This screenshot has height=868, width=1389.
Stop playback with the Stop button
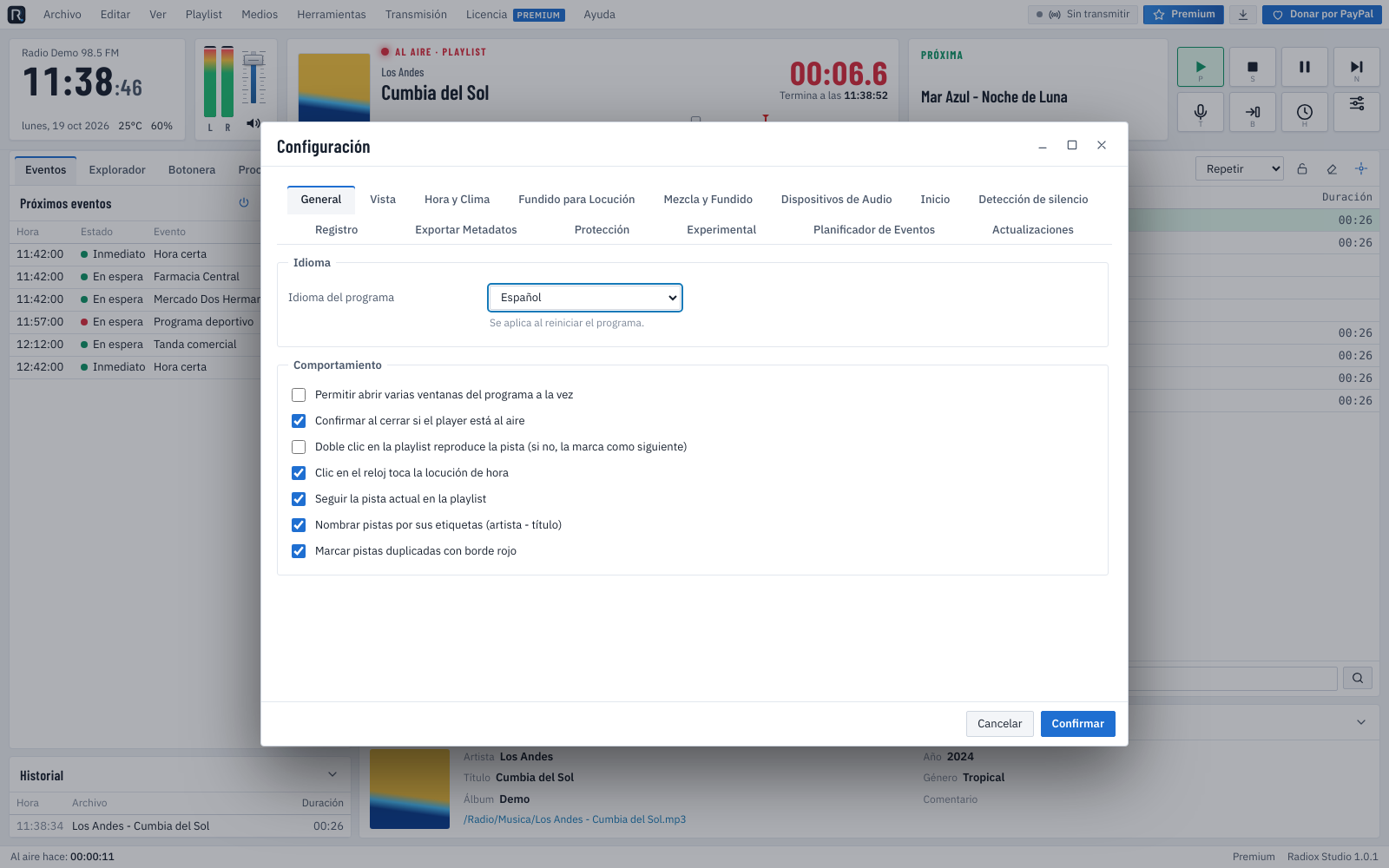tap(1253, 67)
